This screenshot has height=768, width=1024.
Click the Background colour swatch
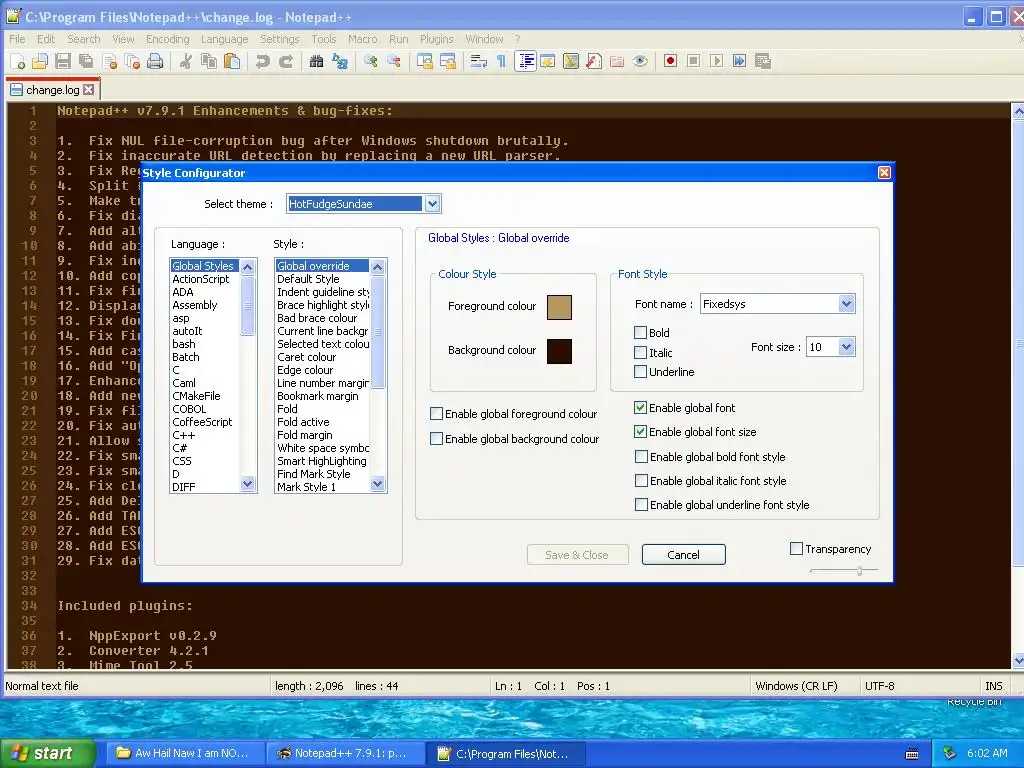point(559,351)
